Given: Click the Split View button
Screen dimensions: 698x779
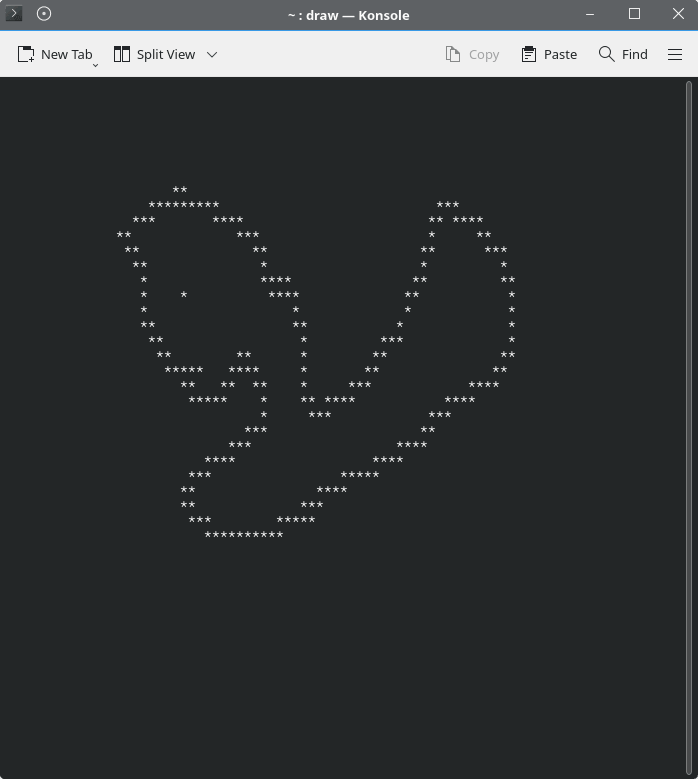Looking at the screenshot, I should (x=154, y=54).
